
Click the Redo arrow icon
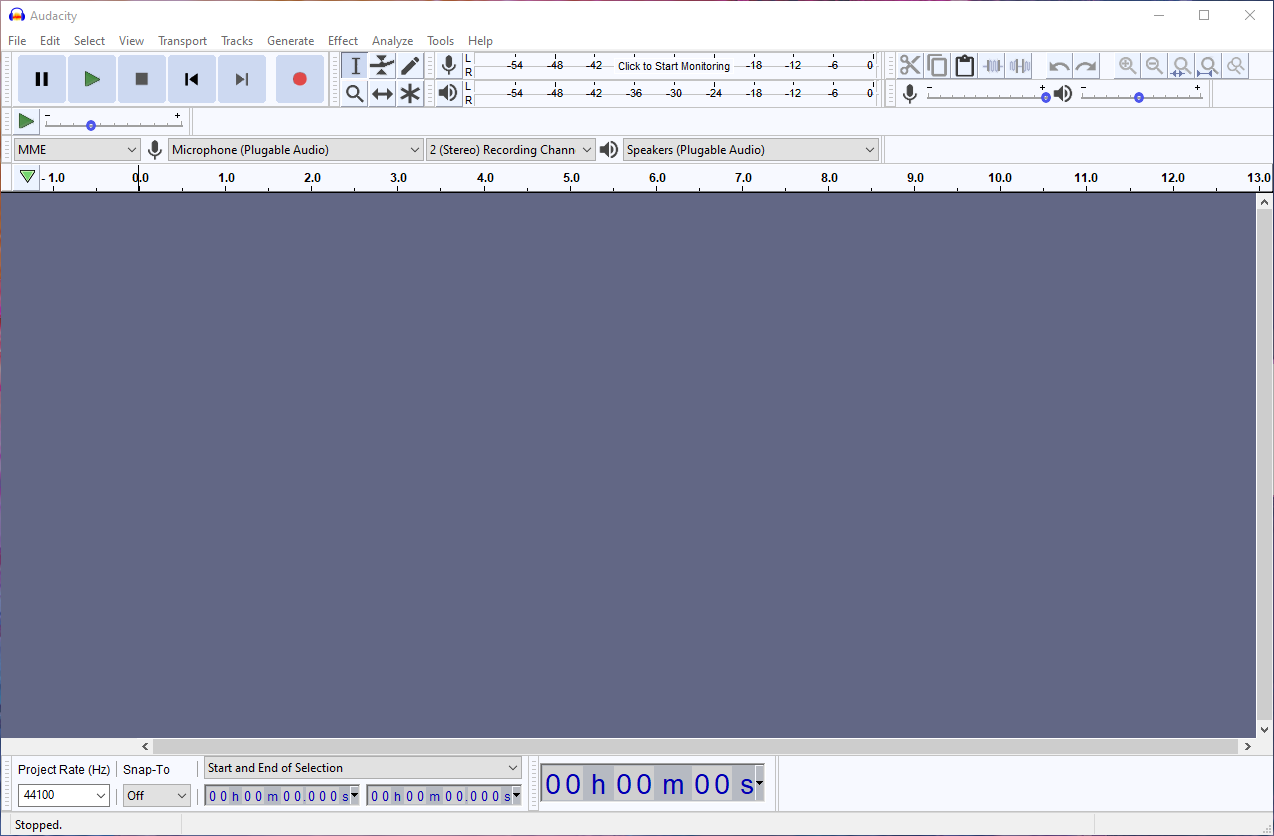1086,66
